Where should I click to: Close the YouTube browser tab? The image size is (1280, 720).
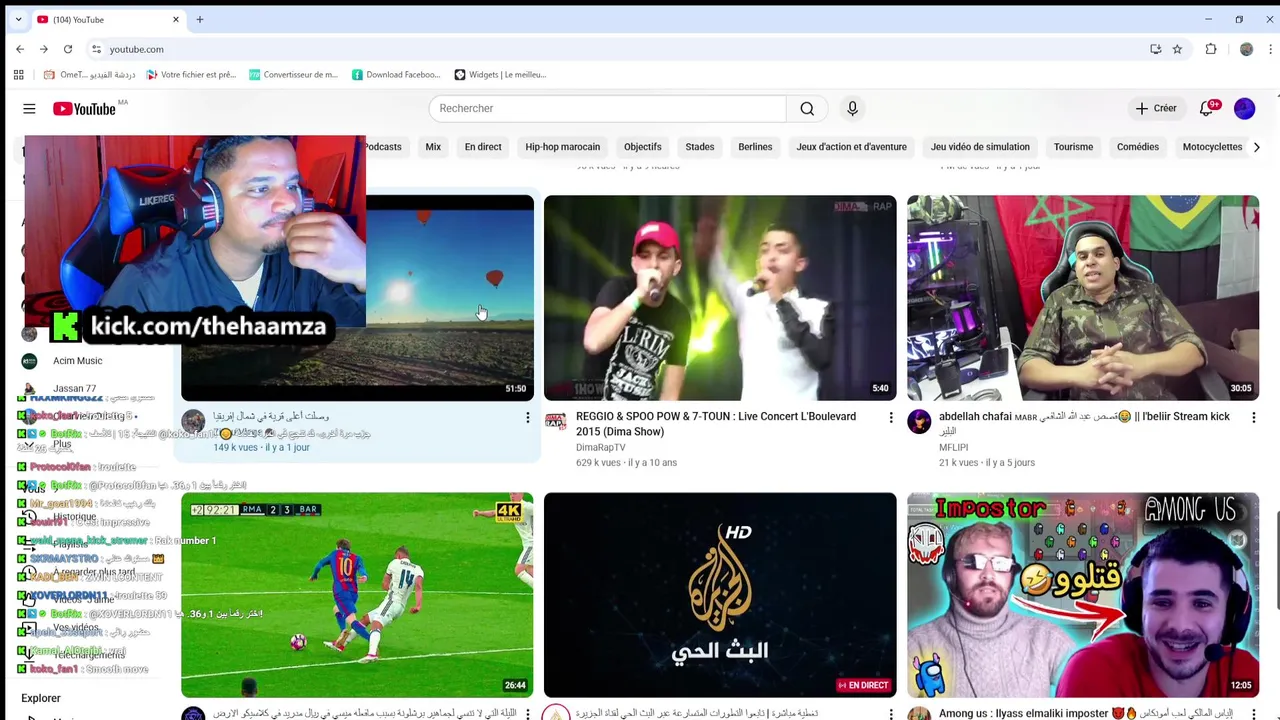coord(176,19)
